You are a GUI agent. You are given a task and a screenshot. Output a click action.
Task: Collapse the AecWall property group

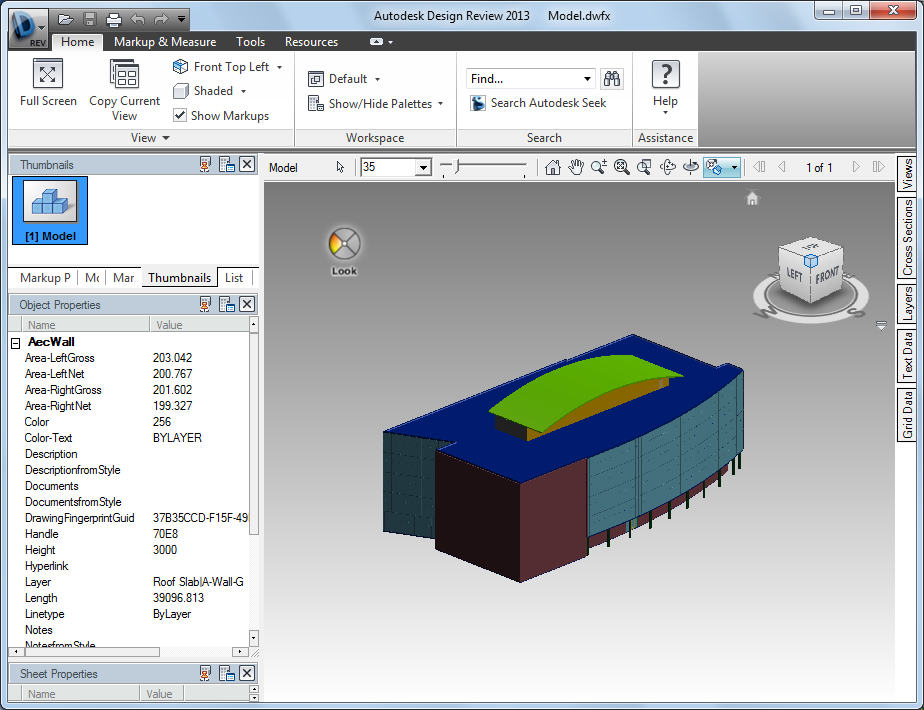(16, 342)
